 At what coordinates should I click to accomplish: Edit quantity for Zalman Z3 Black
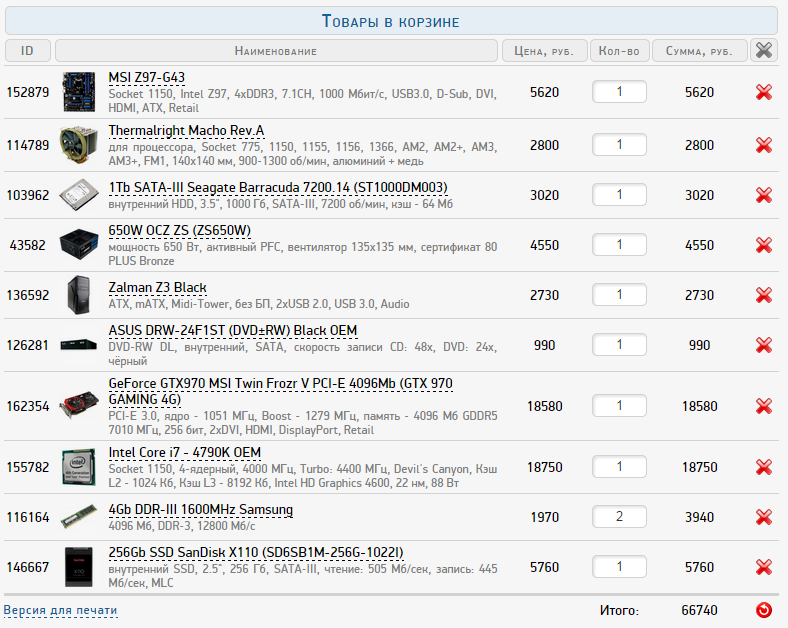pyautogui.click(x=619, y=294)
